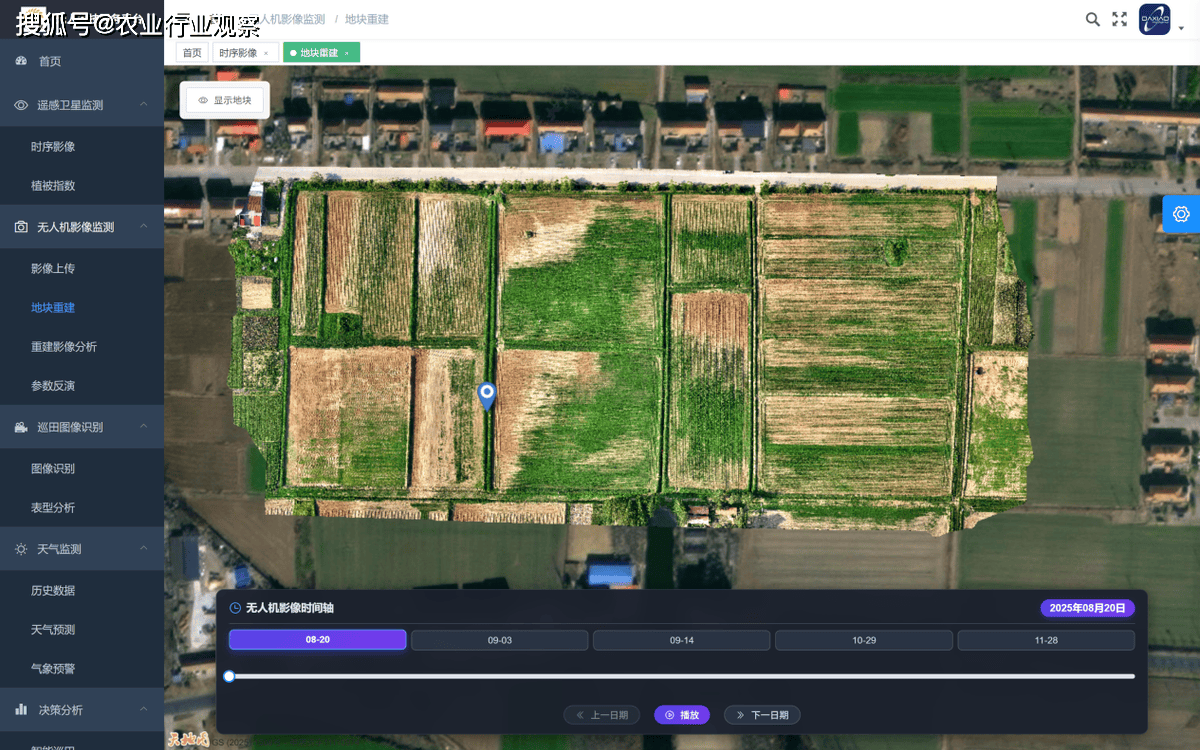Go to next date with 下一日期
The width and height of the screenshot is (1200, 750).
click(x=762, y=715)
